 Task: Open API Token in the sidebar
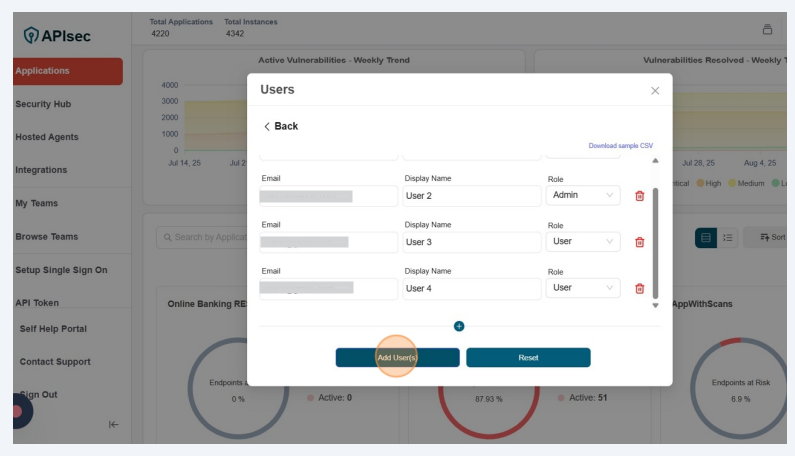tap(37, 303)
